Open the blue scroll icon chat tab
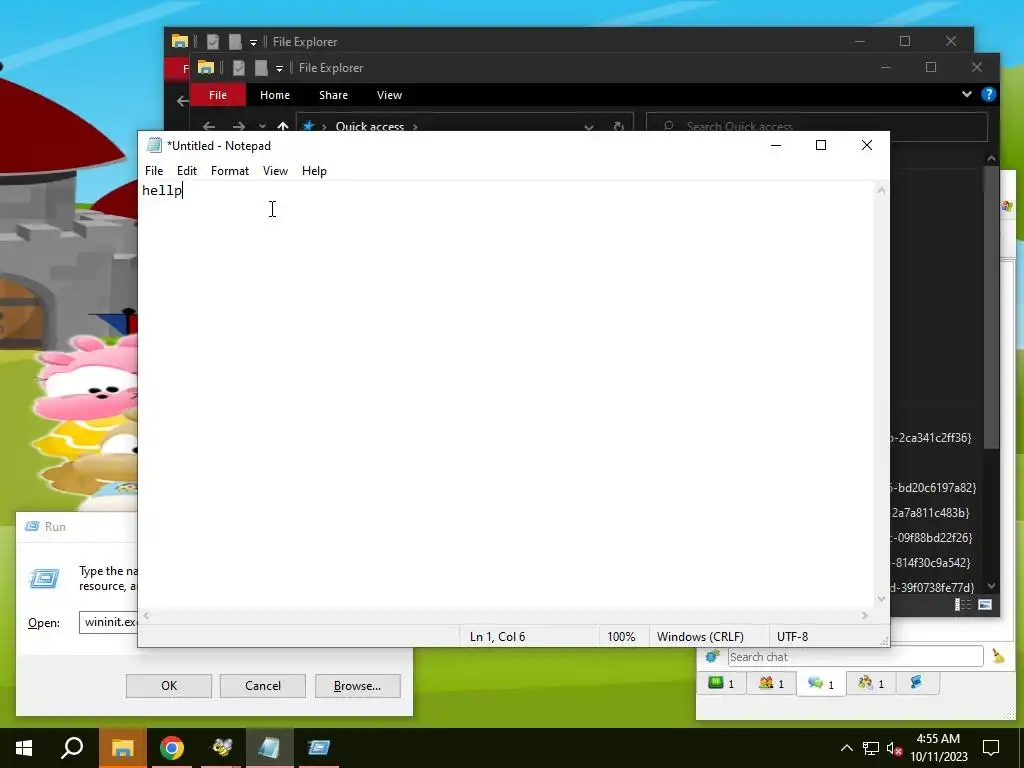This screenshot has height=768, width=1024. pyautogui.click(x=916, y=682)
